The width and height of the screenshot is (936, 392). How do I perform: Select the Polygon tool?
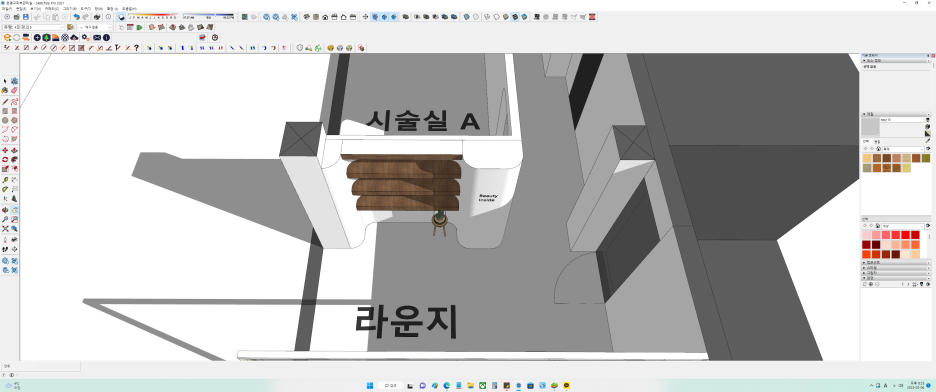pyautogui.click(x=14, y=121)
